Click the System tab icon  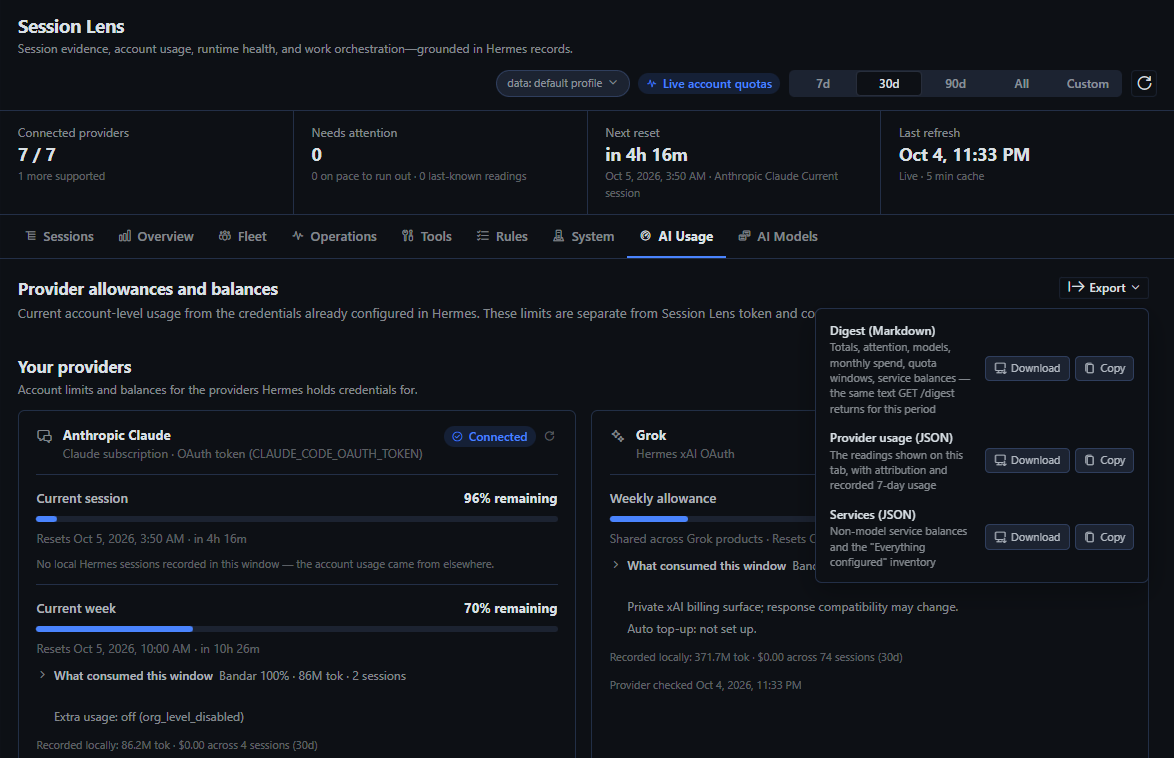(559, 236)
